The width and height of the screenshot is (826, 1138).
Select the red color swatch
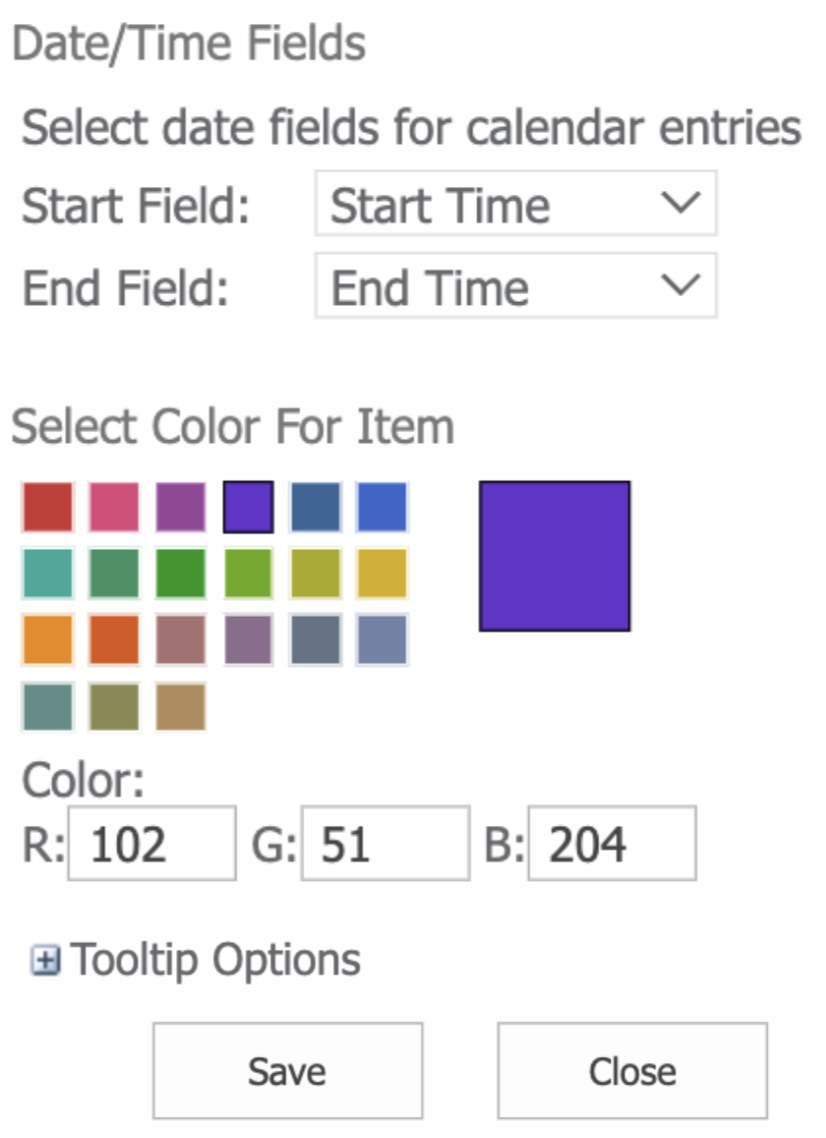[48, 507]
